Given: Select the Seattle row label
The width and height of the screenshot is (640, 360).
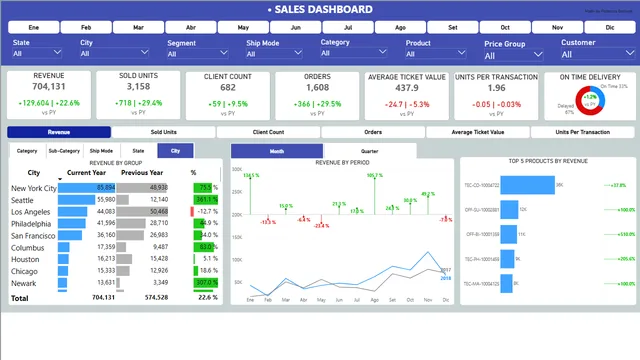Looking at the screenshot, I should 22,200.
